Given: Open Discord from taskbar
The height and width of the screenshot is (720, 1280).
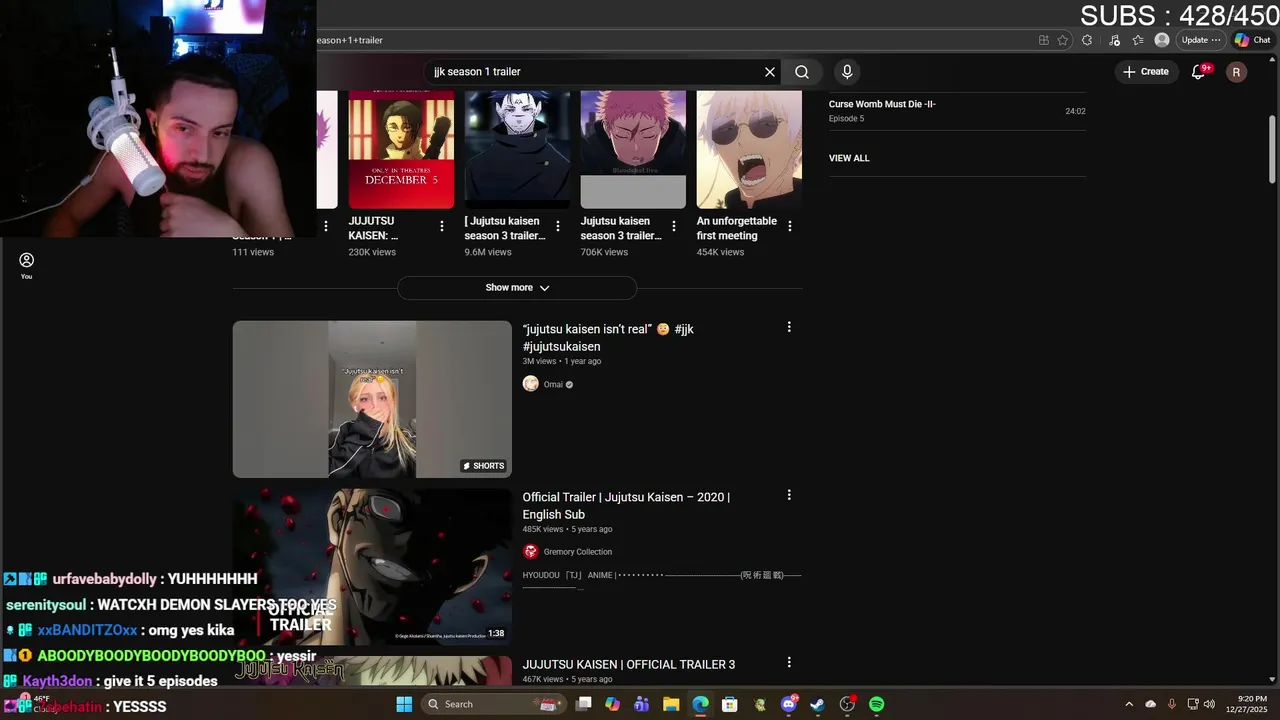Looking at the screenshot, I should pyautogui.click(x=789, y=704).
